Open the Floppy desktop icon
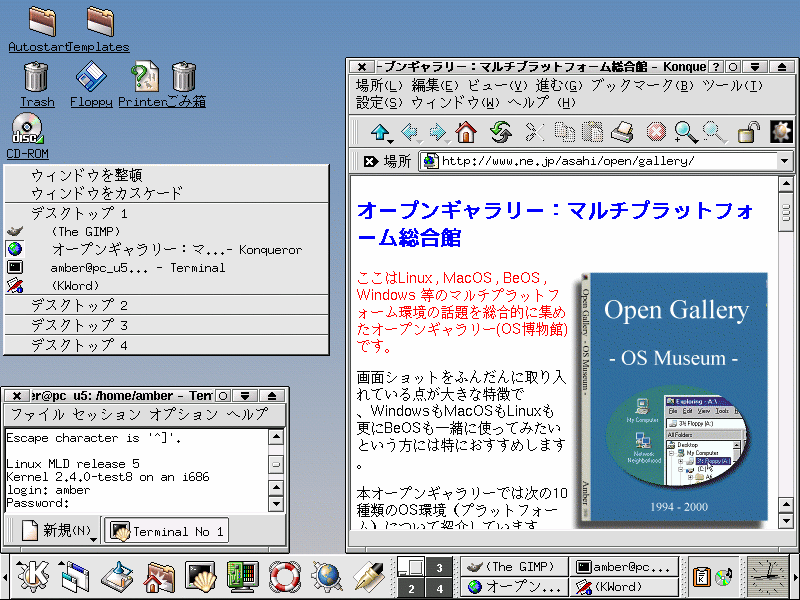The height and width of the screenshot is (600, 800). coord(91,78)
